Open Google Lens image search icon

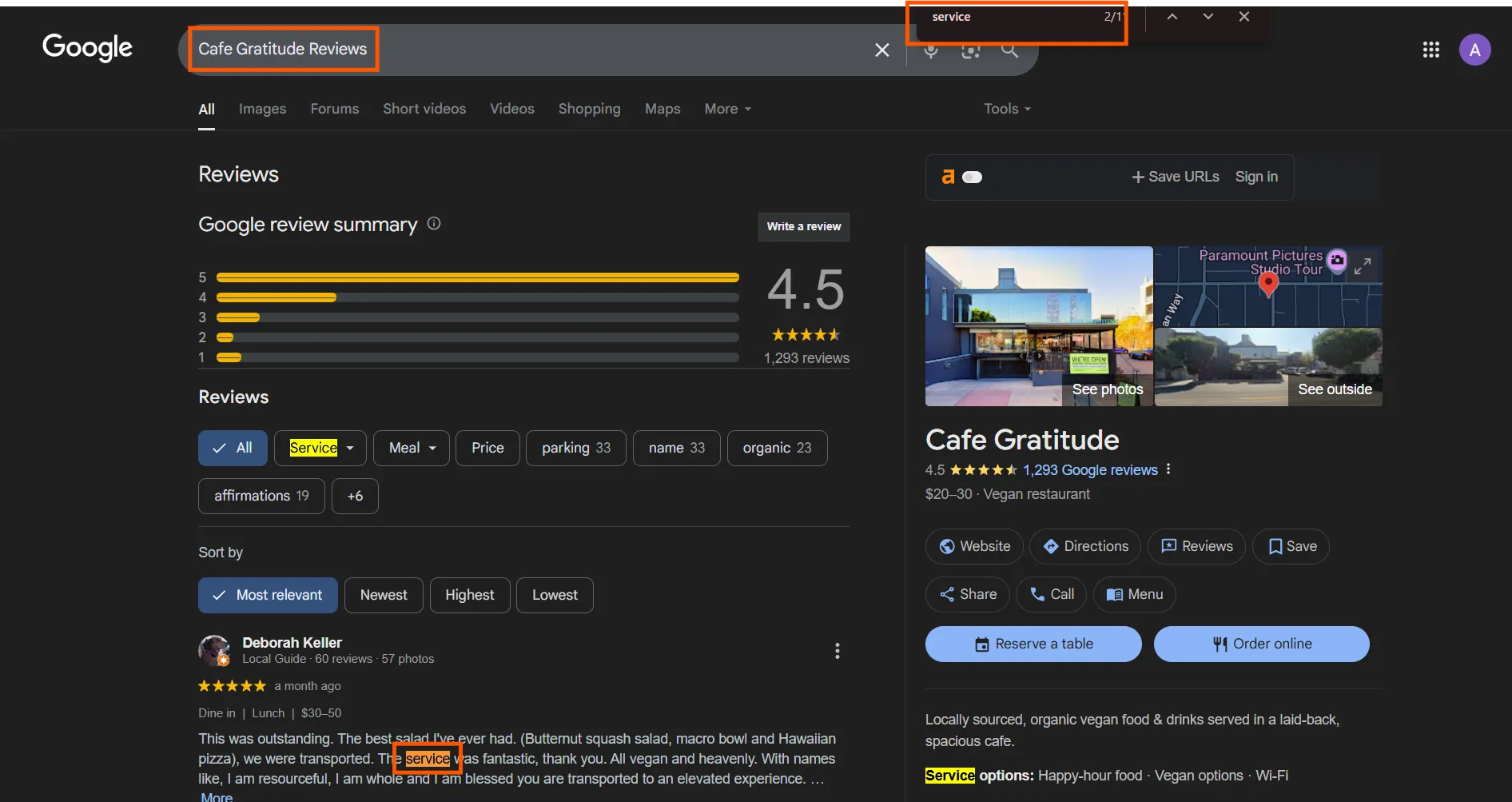tap(970, 50)
